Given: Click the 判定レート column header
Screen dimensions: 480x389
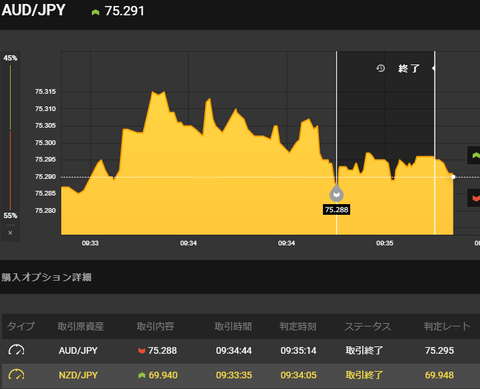Looking at the screenshot, I should coord(447,326).
